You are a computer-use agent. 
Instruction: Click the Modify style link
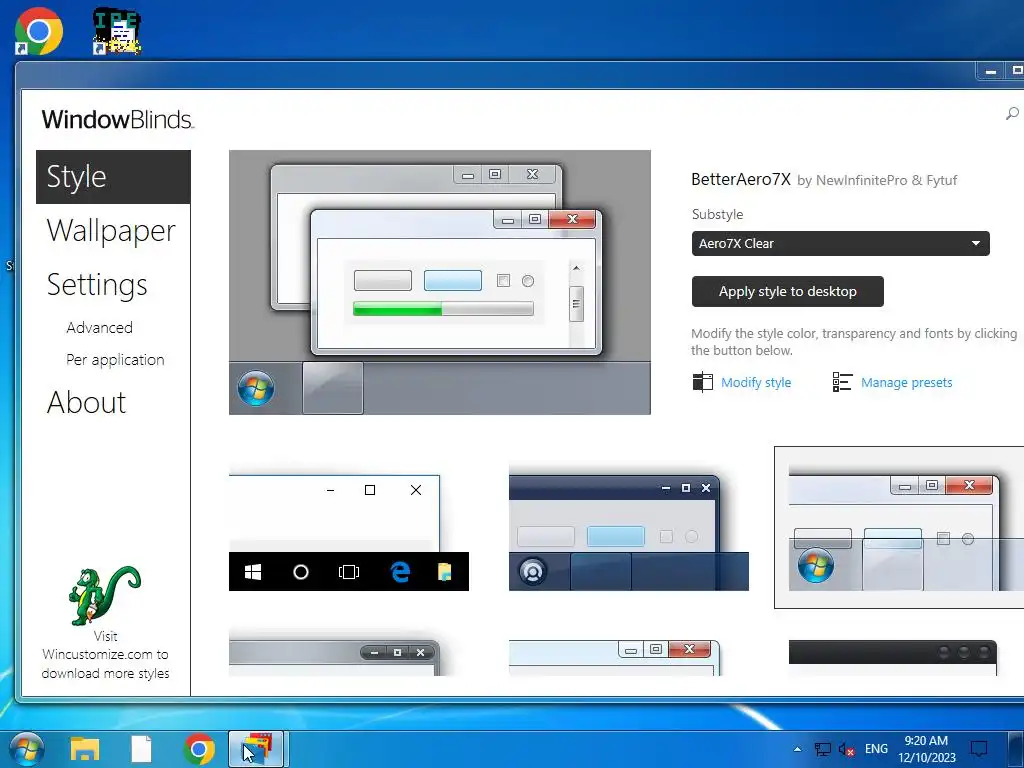tap(756, 383)
